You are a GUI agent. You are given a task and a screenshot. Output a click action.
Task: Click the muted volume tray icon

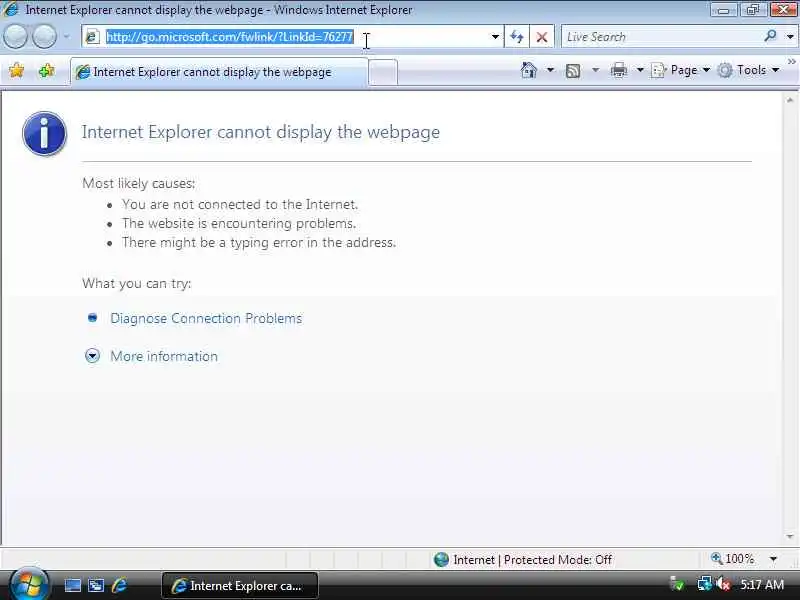tap(723, 584)
